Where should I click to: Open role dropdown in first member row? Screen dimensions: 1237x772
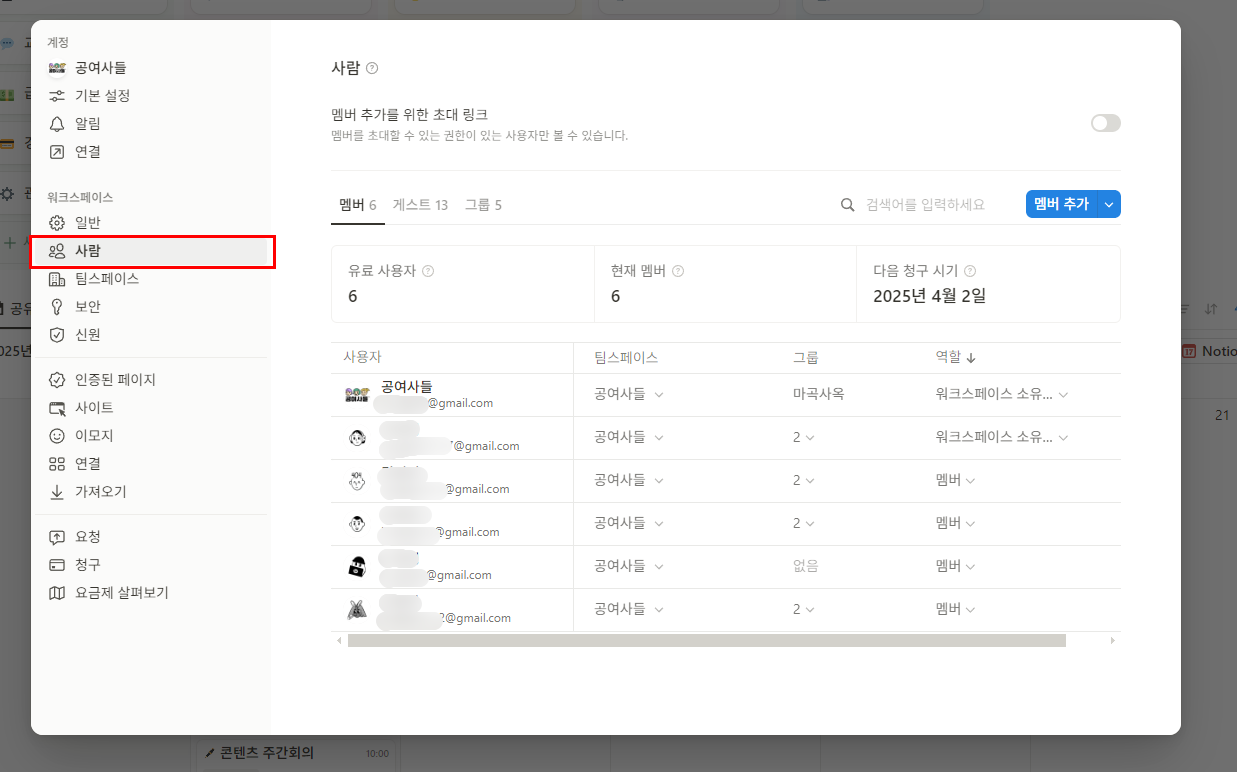1002,395
